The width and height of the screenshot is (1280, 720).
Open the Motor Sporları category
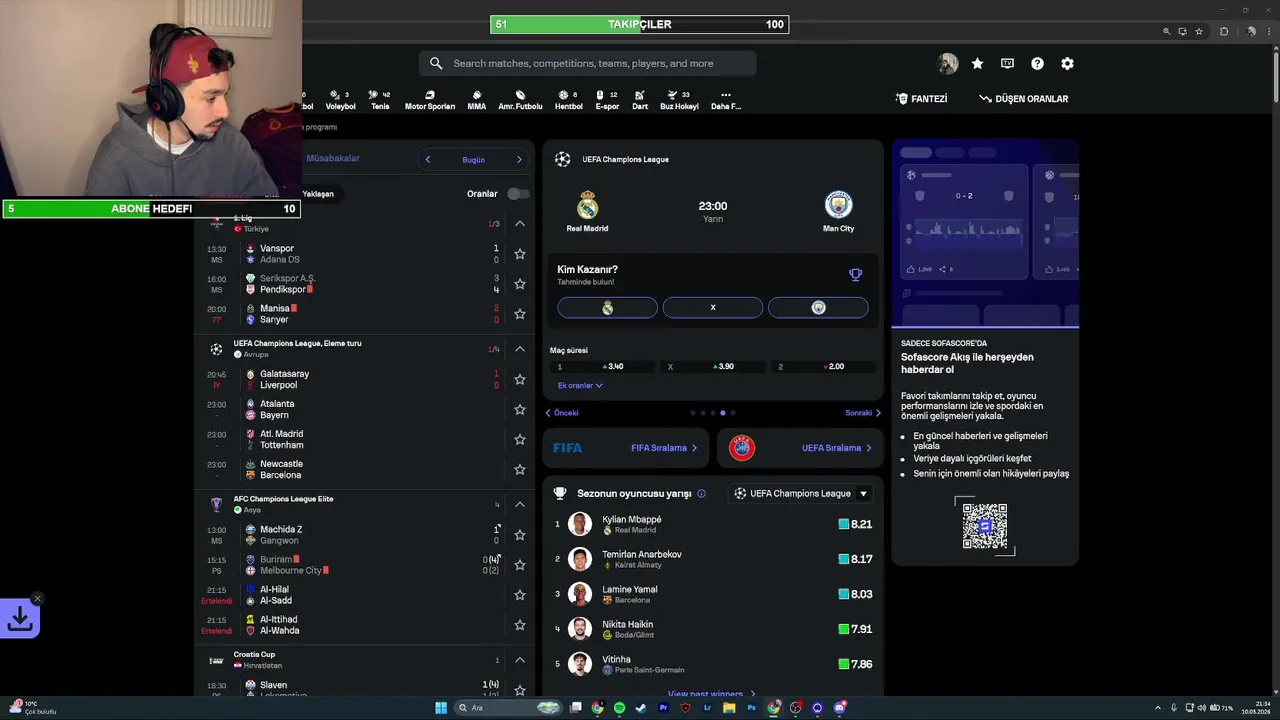[430, 100]
